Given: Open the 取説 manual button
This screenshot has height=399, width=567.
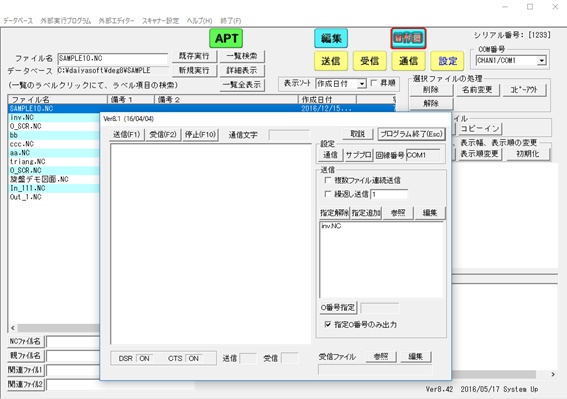Looking at the screenshot, I should [358, 134].
